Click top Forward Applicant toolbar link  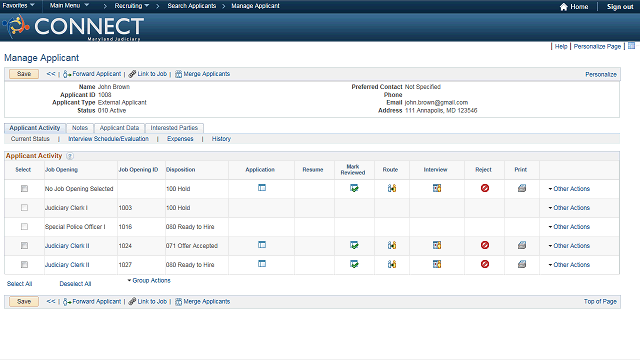click(92, 74)
